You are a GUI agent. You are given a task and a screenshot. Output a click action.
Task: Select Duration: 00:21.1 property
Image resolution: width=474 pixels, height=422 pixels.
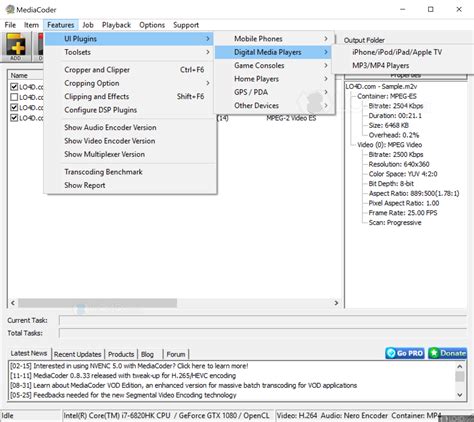(x=395, y=116)
